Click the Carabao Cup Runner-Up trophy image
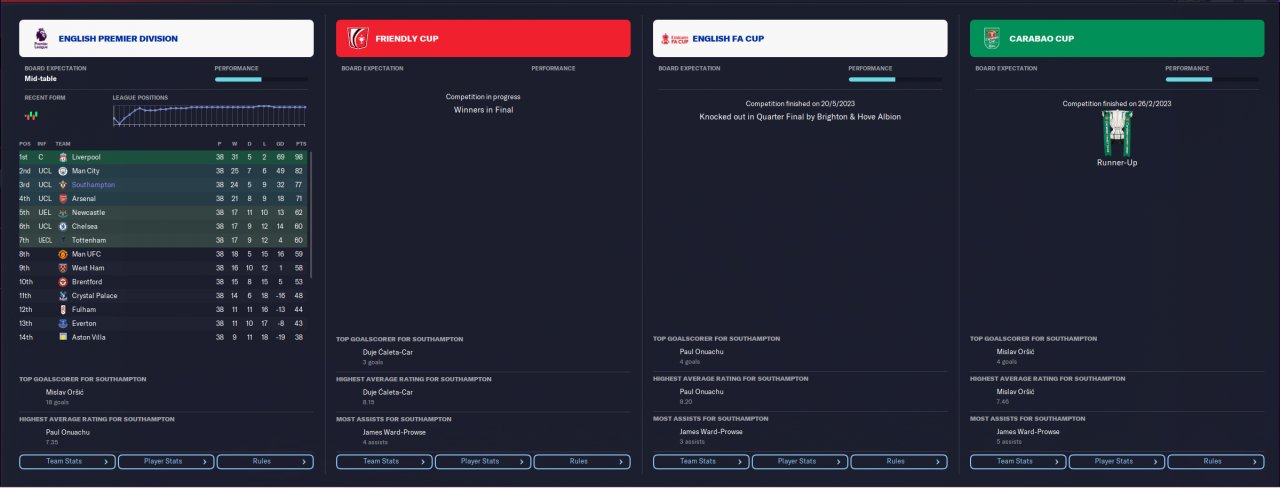 [1117, 132]
